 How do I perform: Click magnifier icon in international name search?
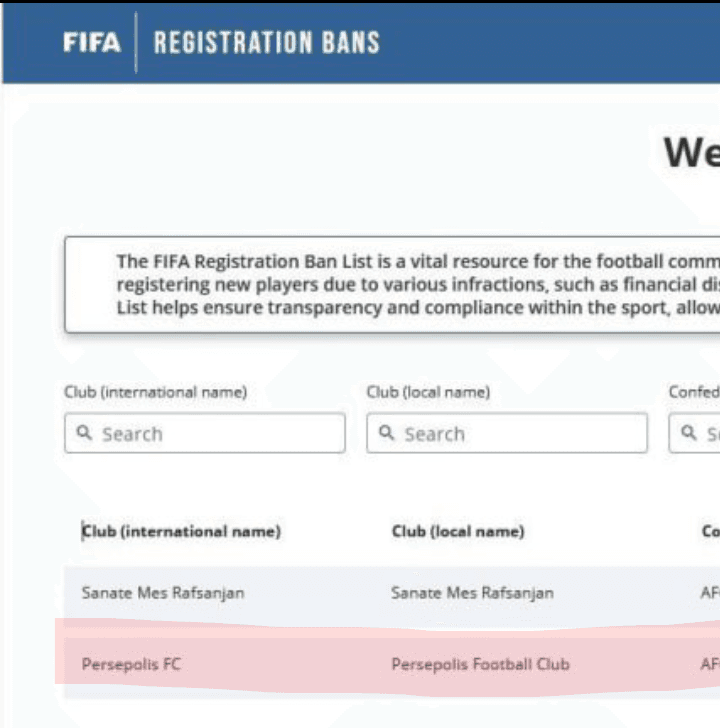(x=84, y=433)
